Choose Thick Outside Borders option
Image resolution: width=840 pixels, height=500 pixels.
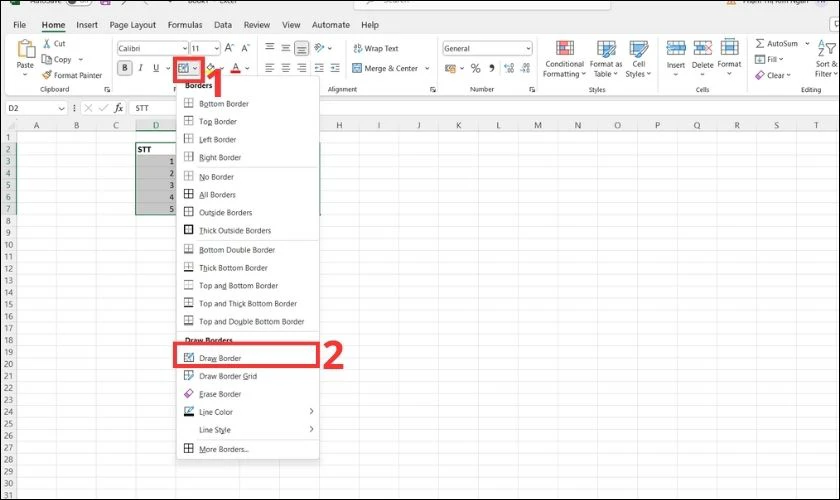248,230
